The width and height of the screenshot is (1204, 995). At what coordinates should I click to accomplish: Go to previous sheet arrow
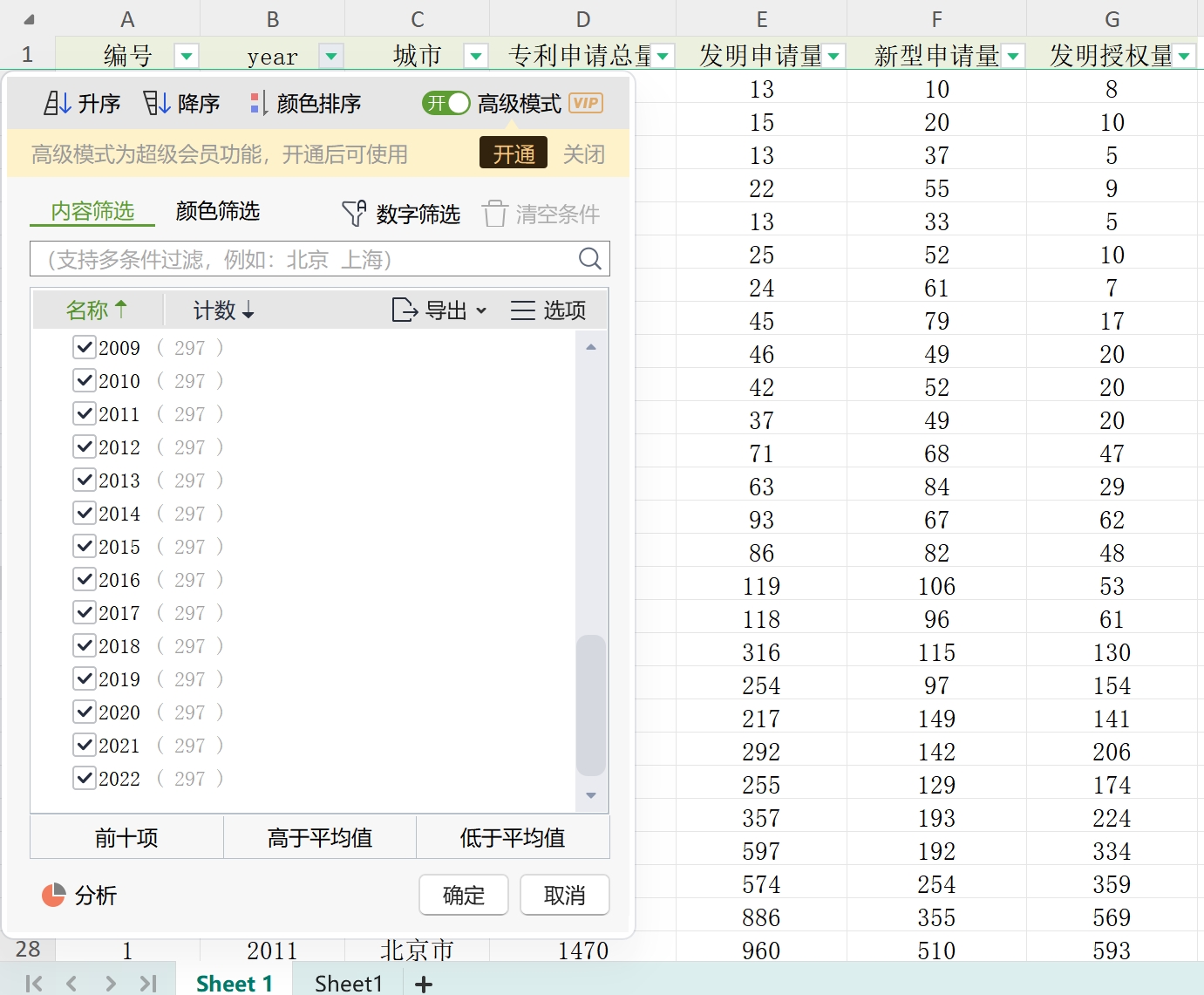(71, 984)
